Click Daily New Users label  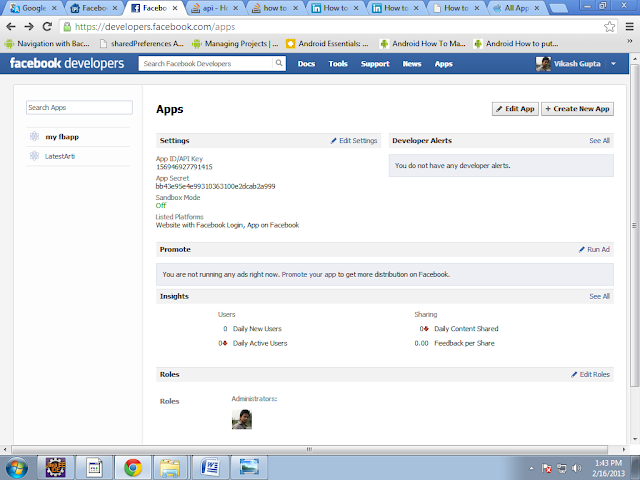257,329
